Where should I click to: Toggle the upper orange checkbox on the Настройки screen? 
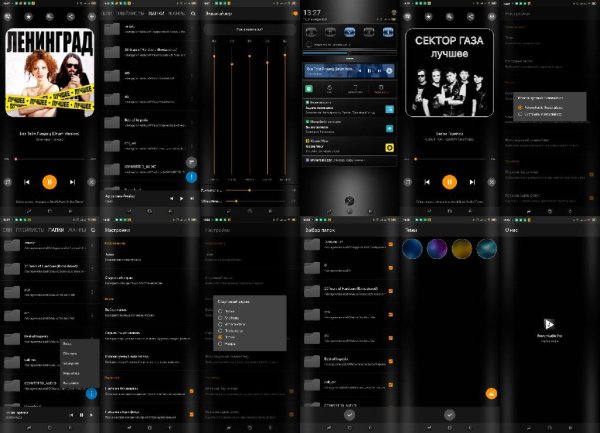click(x=191, y=391)
